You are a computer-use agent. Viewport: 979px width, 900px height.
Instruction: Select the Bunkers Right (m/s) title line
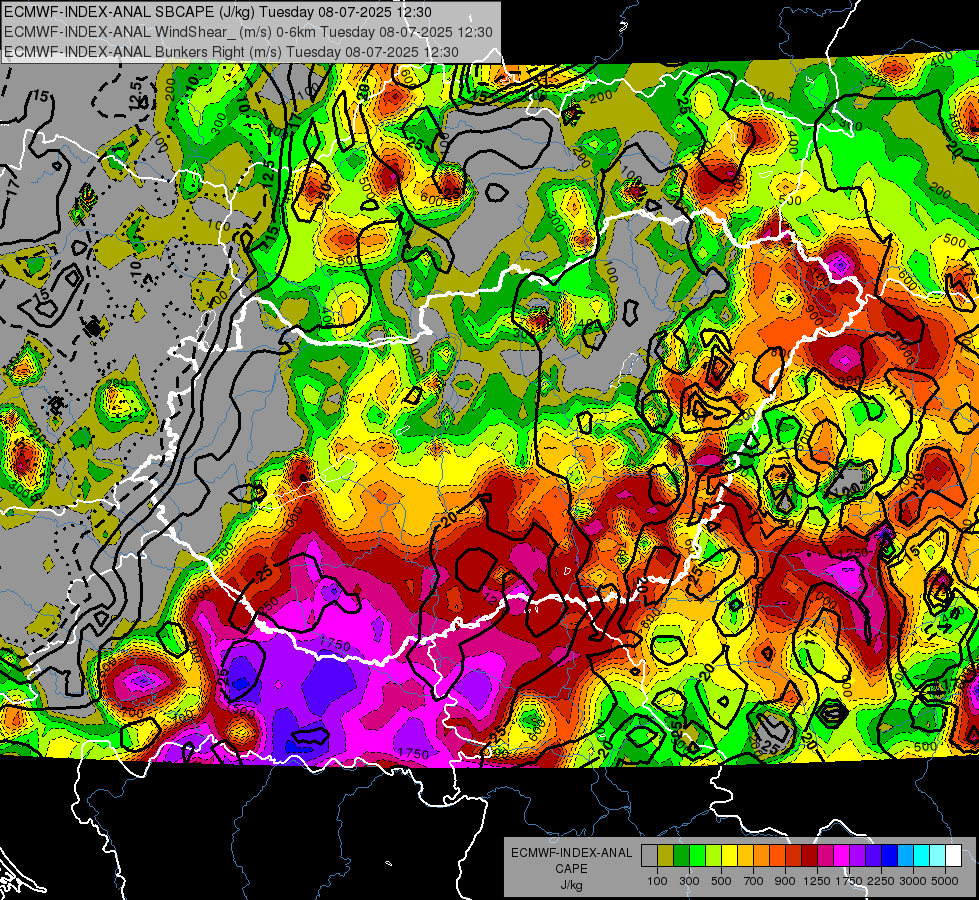pos(231,52)
